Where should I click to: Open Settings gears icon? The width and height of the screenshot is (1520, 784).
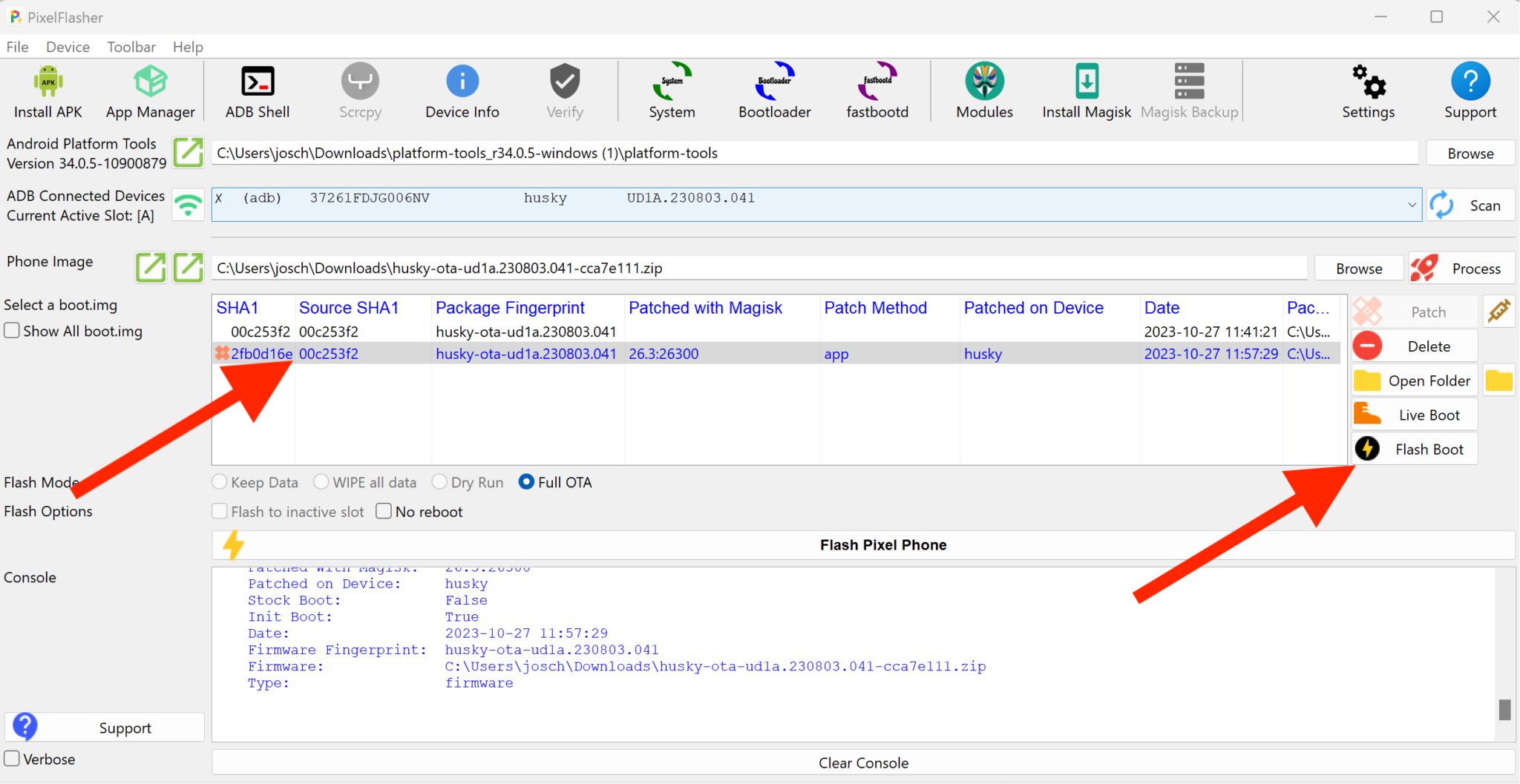[1369, 82]
